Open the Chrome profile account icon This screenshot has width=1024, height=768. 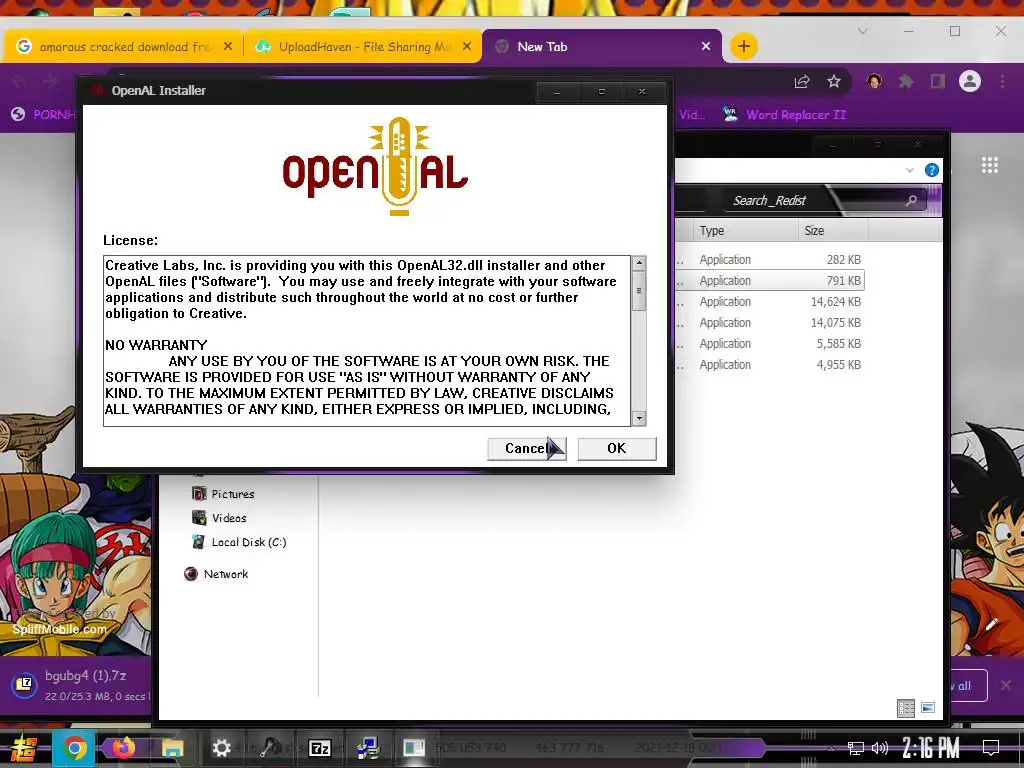970,82
